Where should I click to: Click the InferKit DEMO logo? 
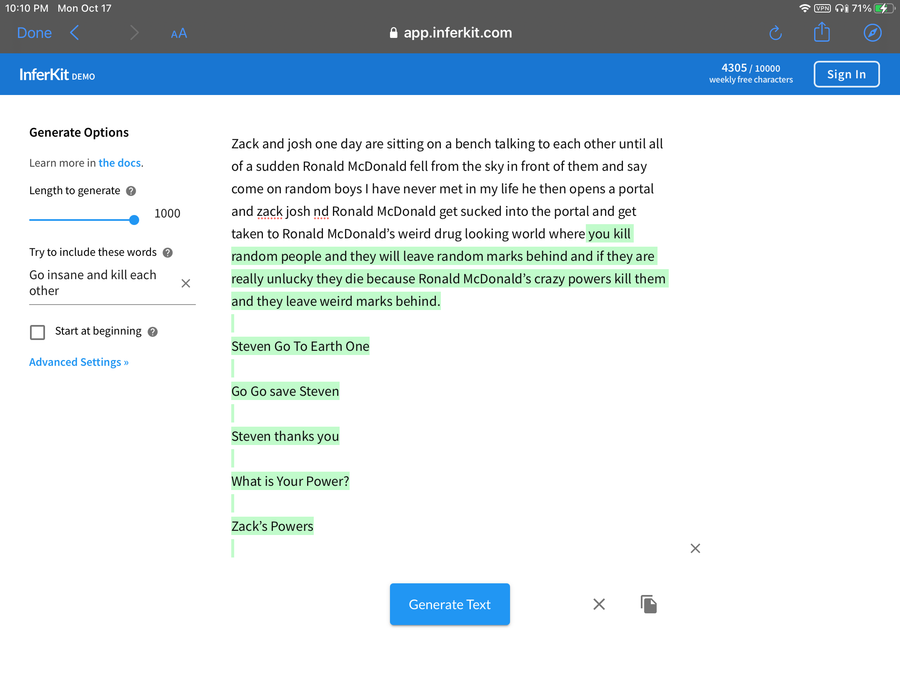coord(57,75)
